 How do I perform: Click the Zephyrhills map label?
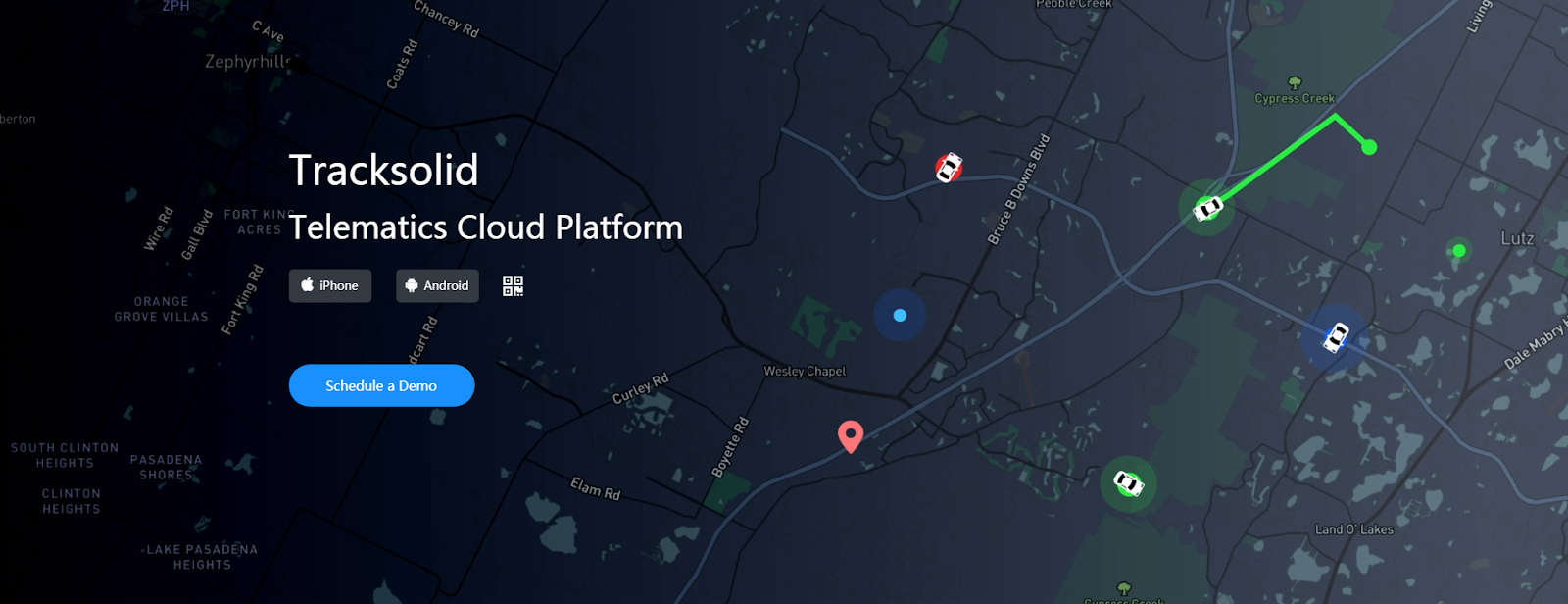248,61
